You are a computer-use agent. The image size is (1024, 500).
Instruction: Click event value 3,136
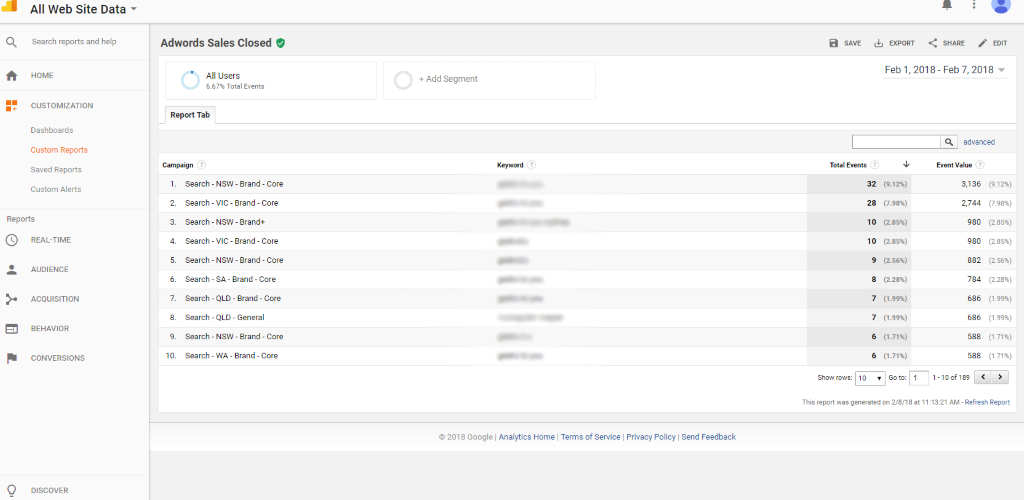[969, 184]
